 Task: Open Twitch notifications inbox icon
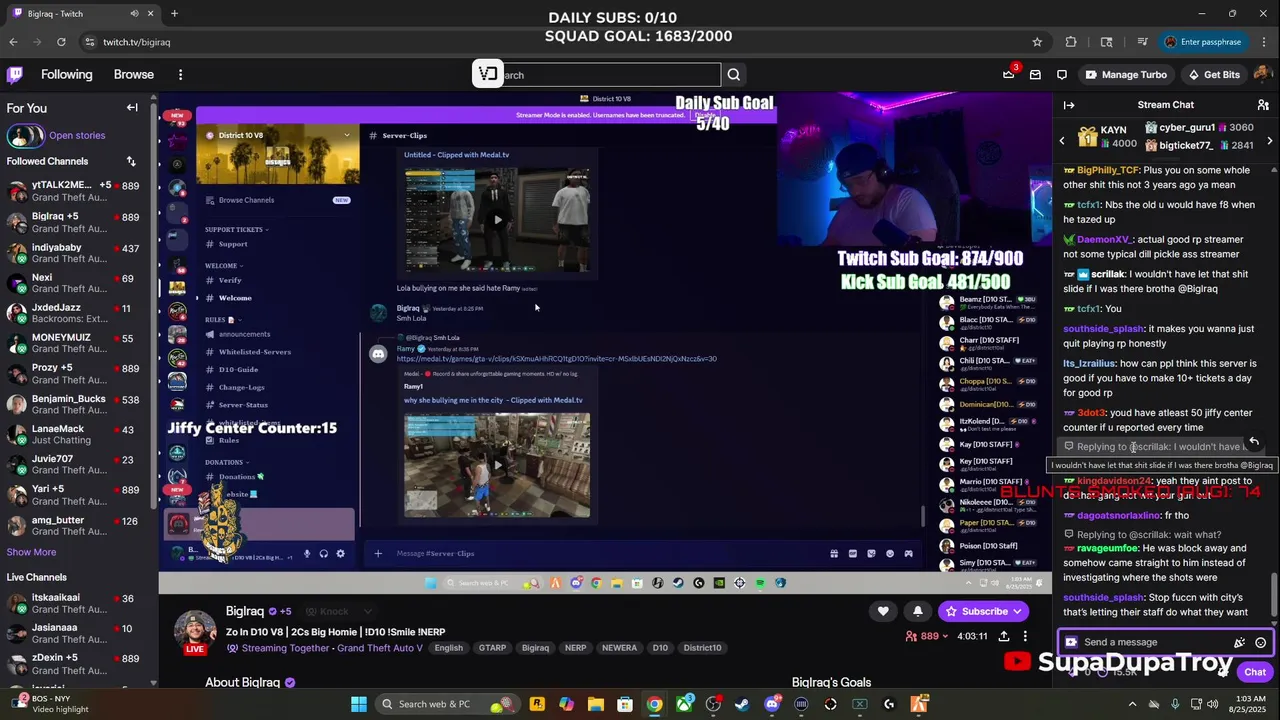coord(1035,75)
